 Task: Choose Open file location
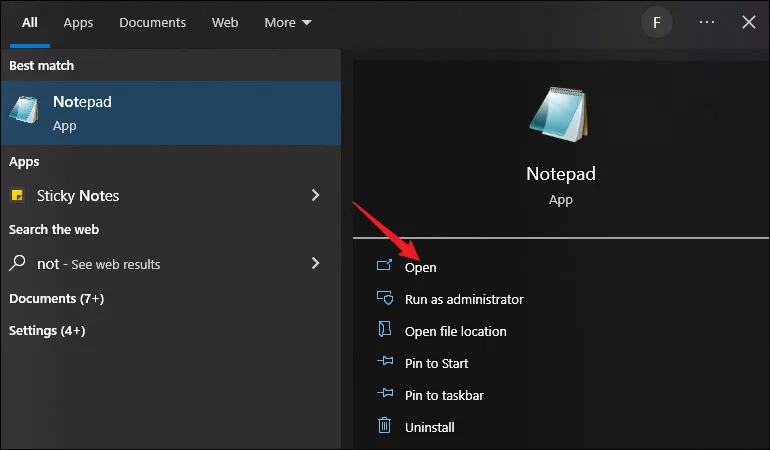[455, 332]
